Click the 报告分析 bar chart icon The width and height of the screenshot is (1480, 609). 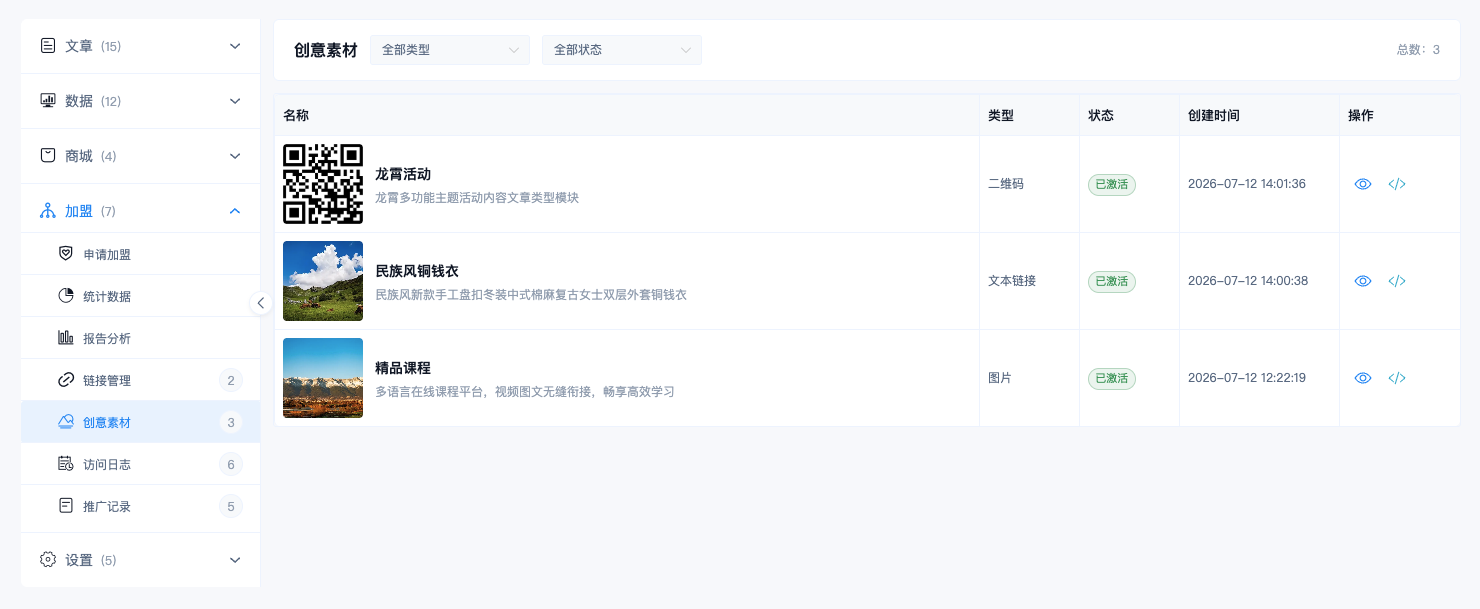66,338
